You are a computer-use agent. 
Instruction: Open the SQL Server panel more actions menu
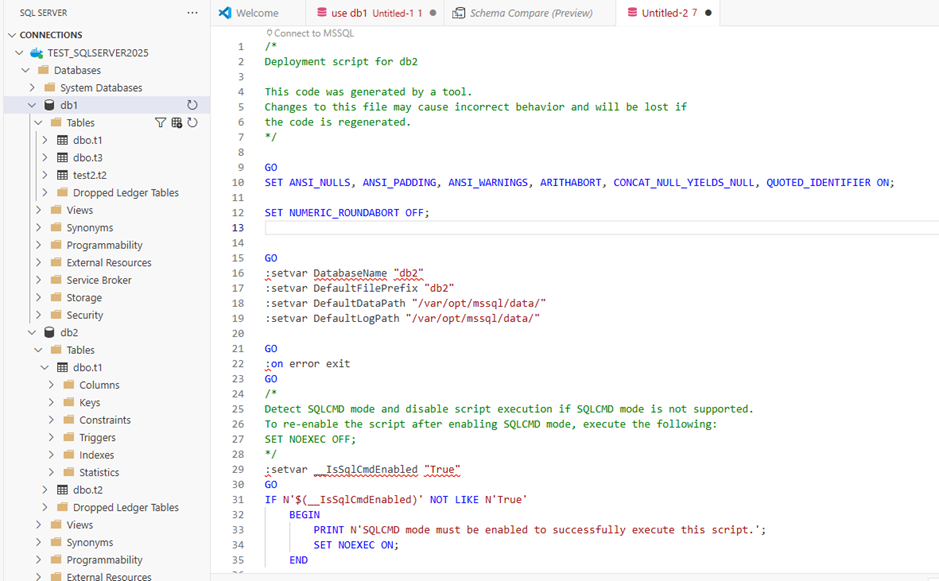(192, 13)
